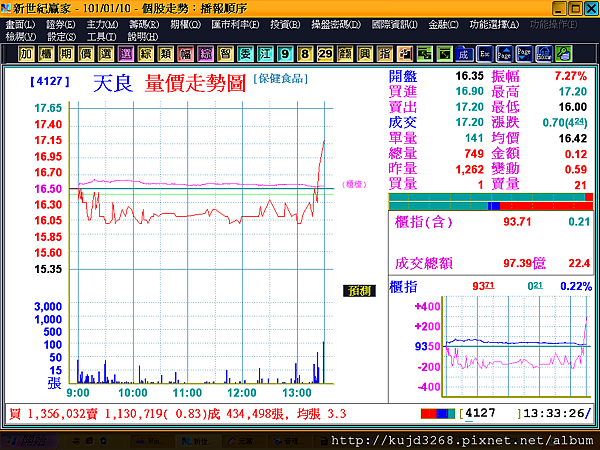Click the yellow 綜 toolbar icon
This screenshot has height=450, width=600.
pos(145,54)
